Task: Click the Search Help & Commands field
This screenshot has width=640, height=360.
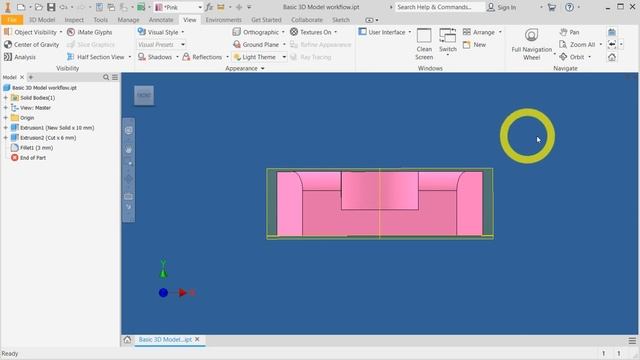Action: tap(440, 7)
